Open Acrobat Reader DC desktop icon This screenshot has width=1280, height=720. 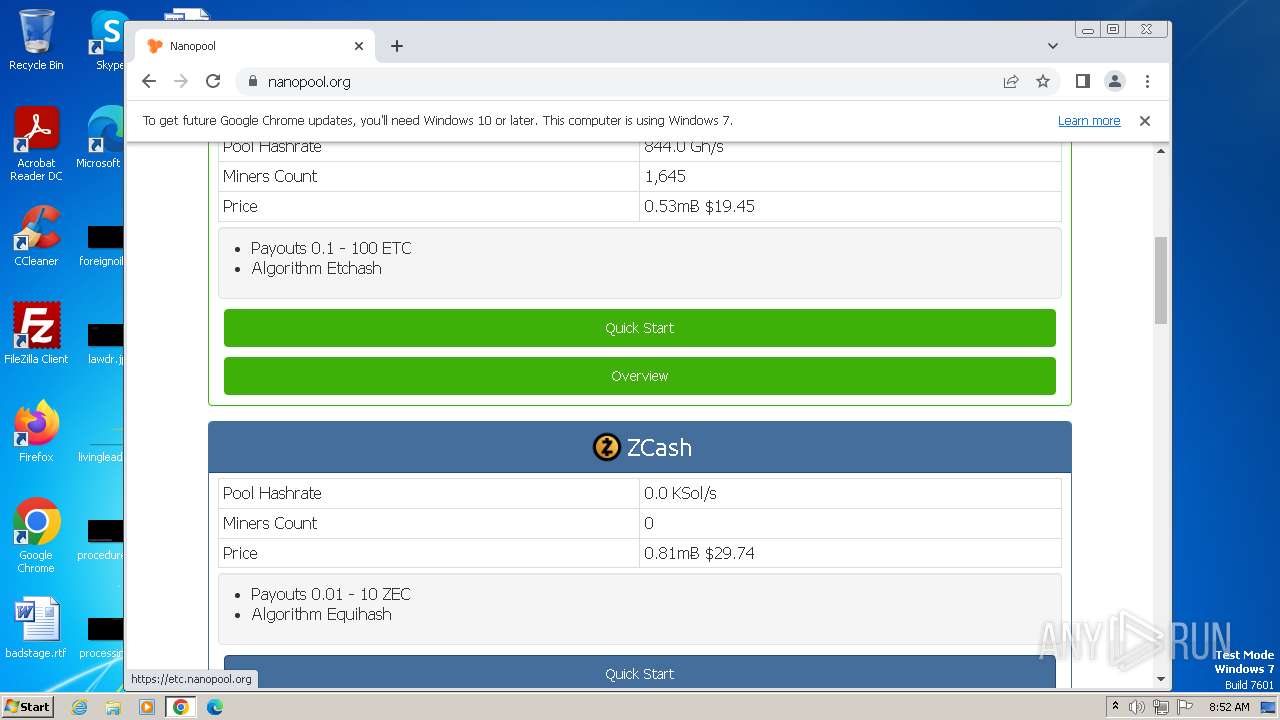point(36,144)
